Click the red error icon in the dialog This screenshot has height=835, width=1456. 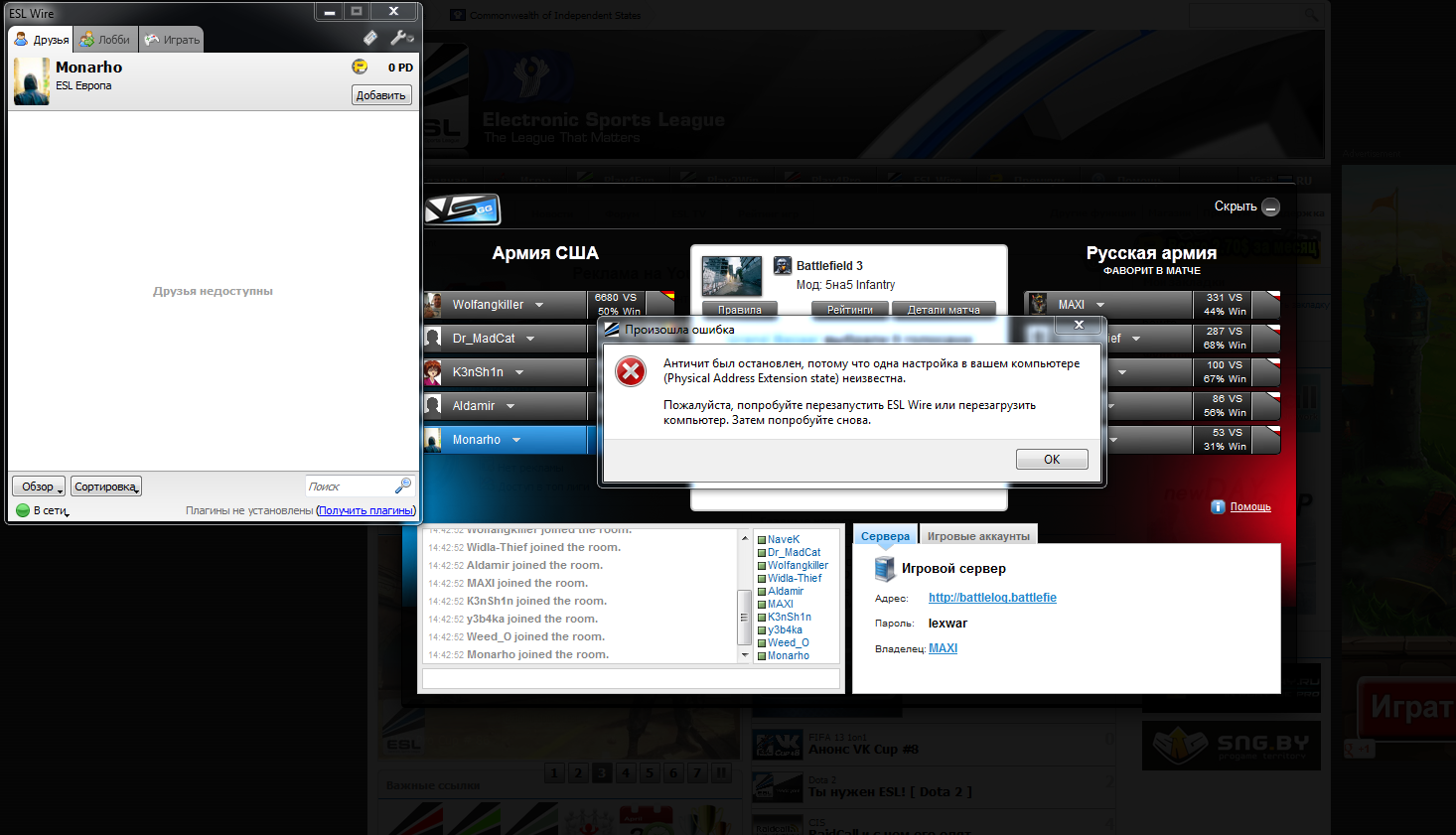point(631,371)
